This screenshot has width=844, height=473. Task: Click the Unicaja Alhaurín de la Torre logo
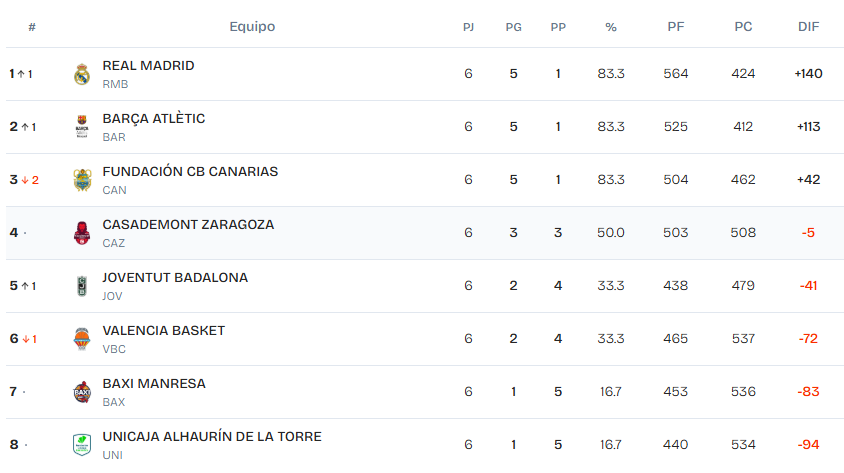pos(82,444)
